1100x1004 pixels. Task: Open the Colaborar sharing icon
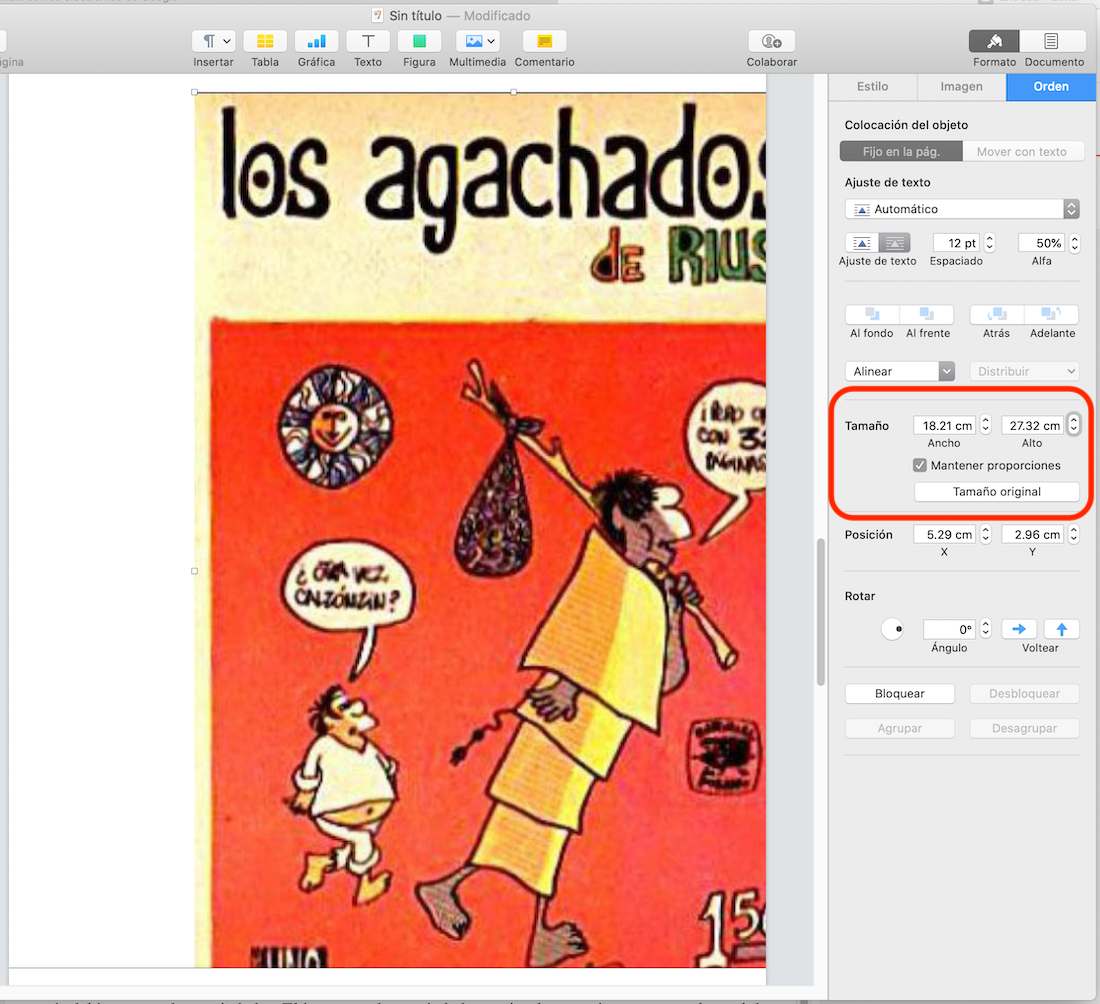(772, 41)
